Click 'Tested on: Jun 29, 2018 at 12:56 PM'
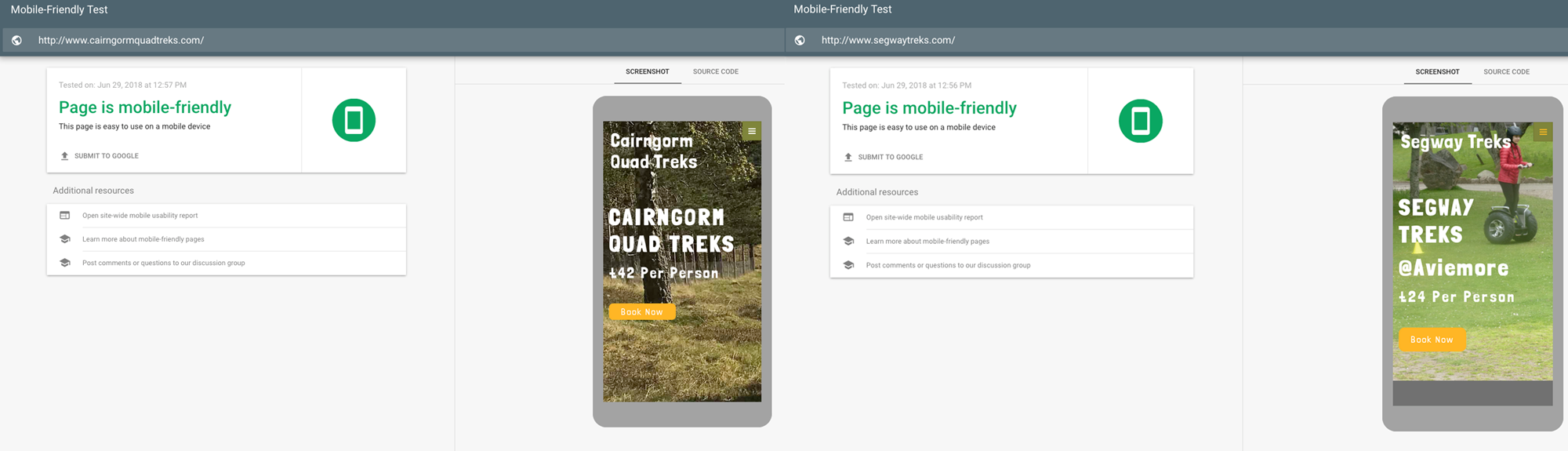 [906, 85]
